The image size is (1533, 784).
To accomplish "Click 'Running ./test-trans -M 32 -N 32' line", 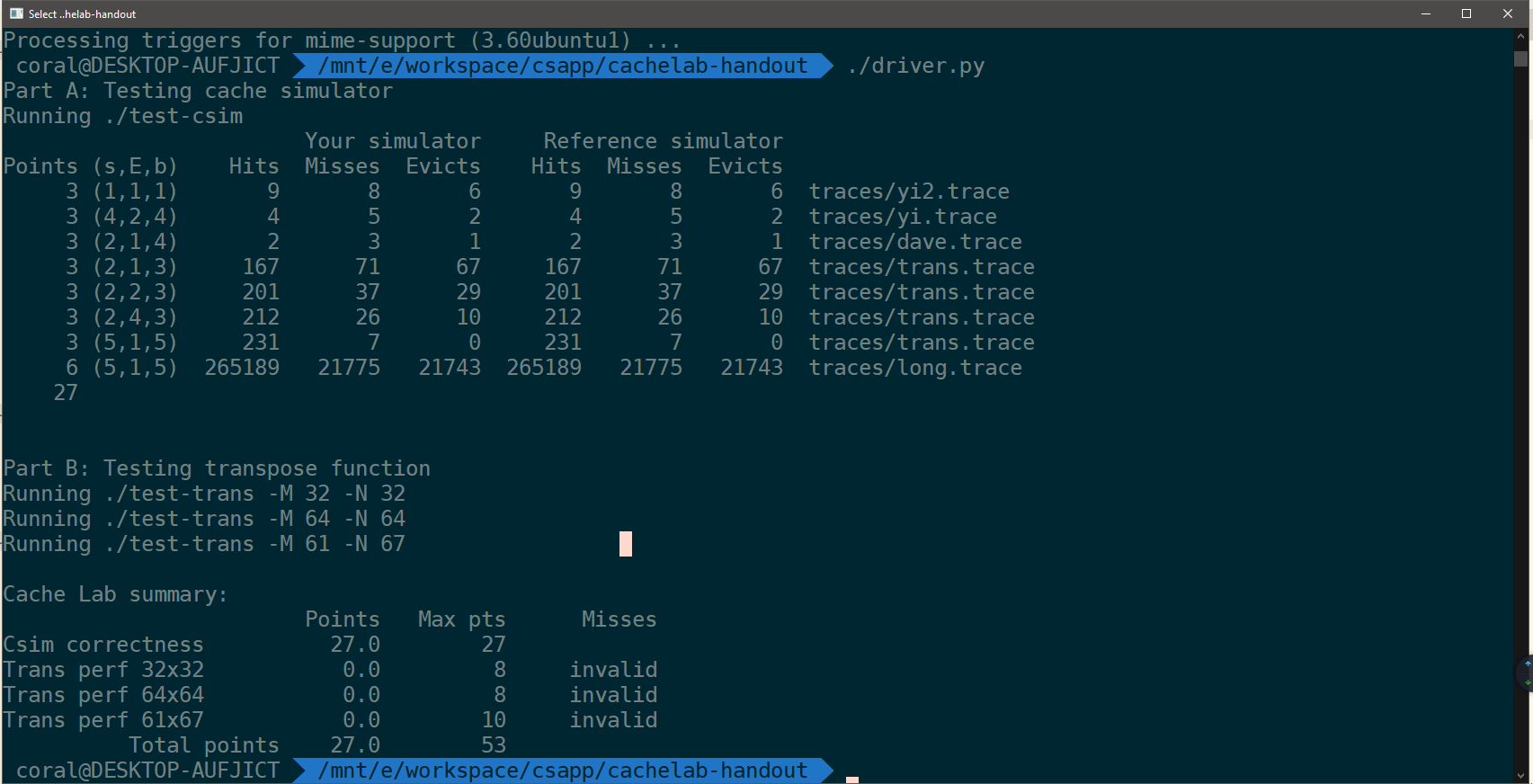I will click(x=204, y=494).
